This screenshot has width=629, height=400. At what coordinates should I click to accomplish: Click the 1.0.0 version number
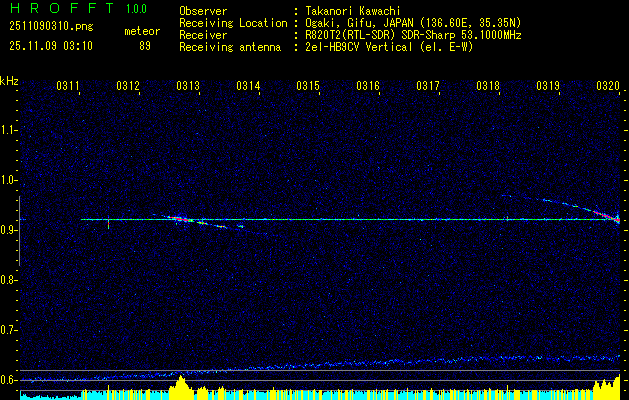coord(136,9)
